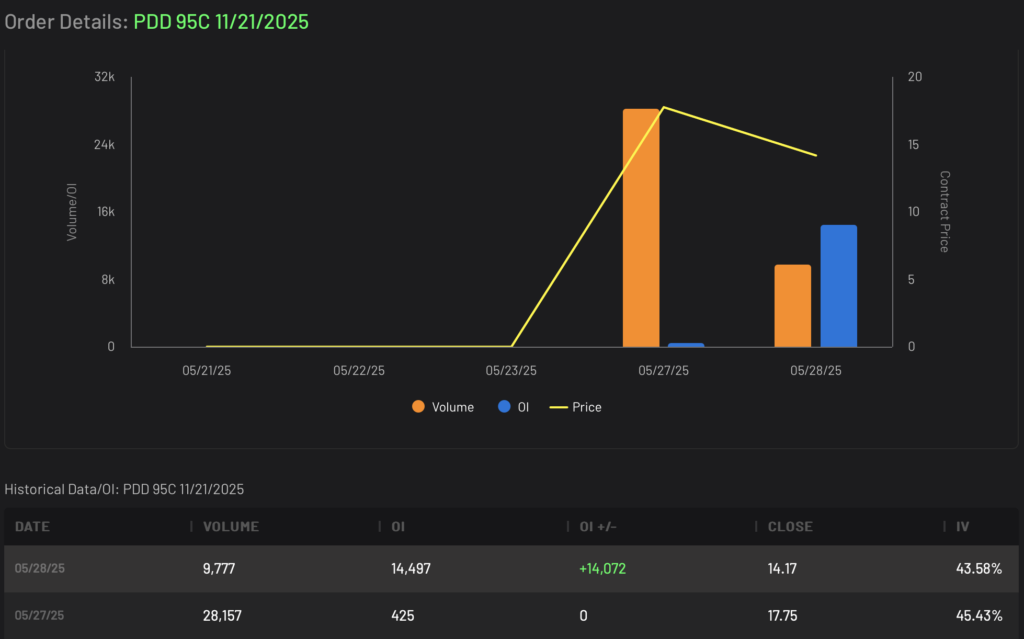Click the 15 right axis price label
This screenshot has width=1024, height=639.
pos(914,144)
